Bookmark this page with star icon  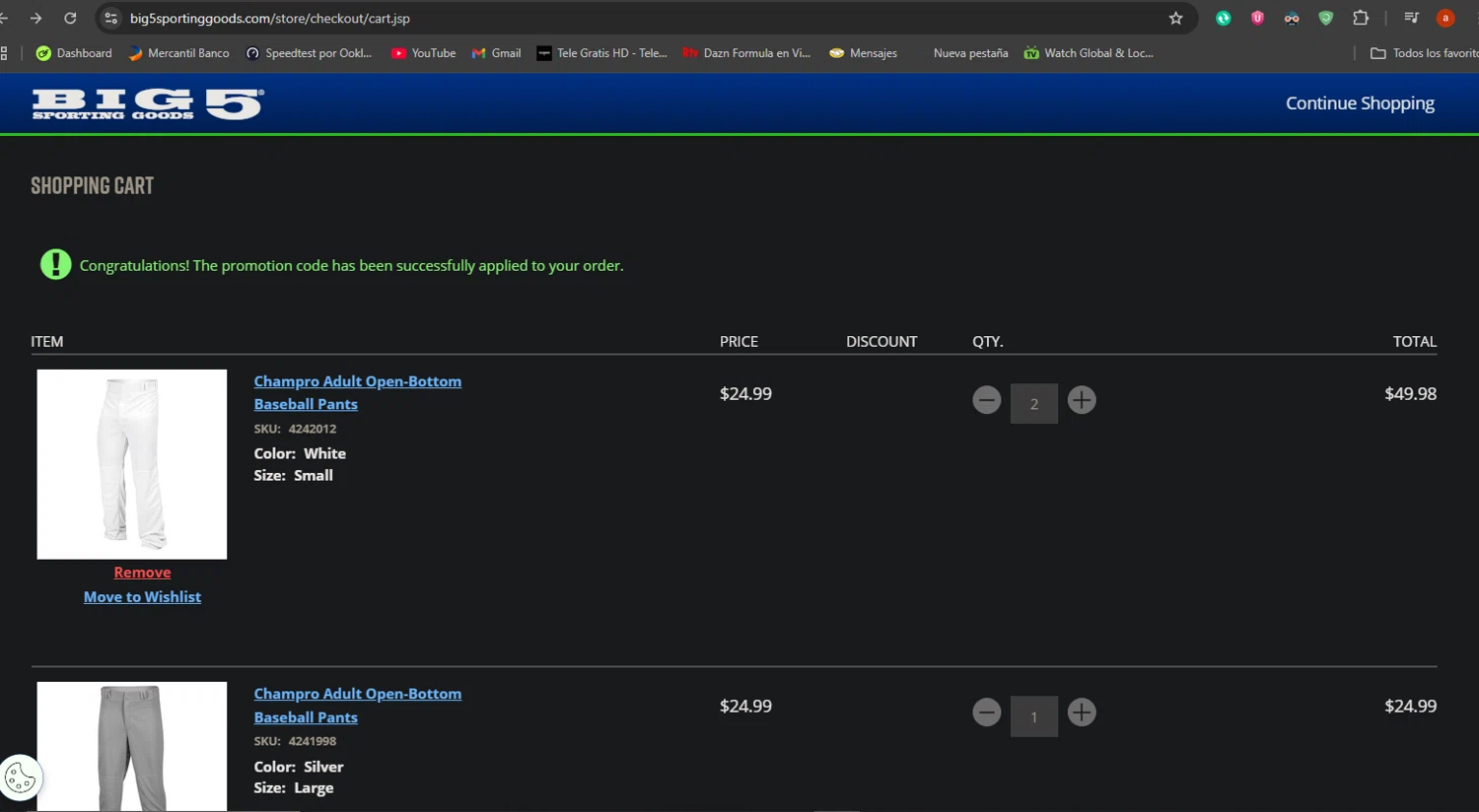pos(1175,18)
